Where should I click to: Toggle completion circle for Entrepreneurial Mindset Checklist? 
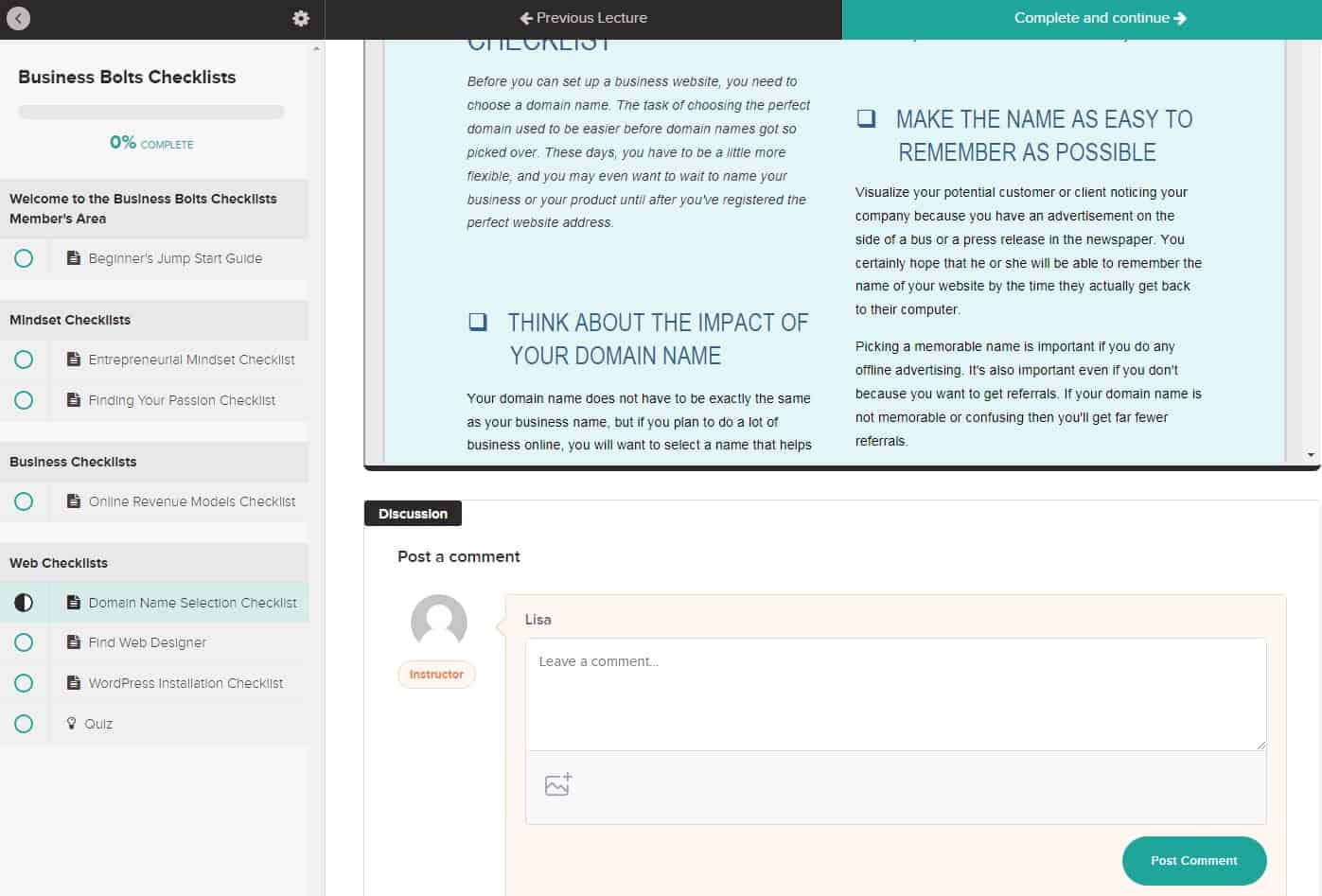coord(24,360)
